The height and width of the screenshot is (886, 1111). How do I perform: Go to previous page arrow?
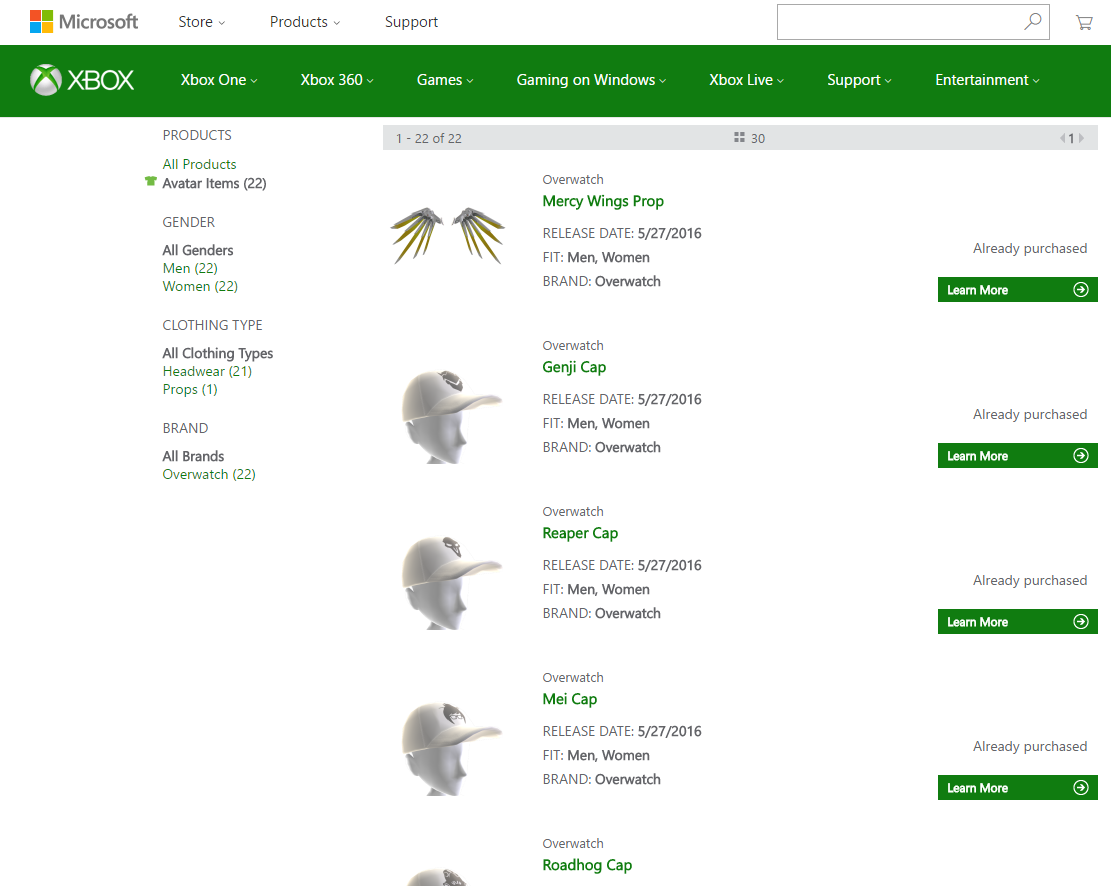click(x=1062, y=138)
